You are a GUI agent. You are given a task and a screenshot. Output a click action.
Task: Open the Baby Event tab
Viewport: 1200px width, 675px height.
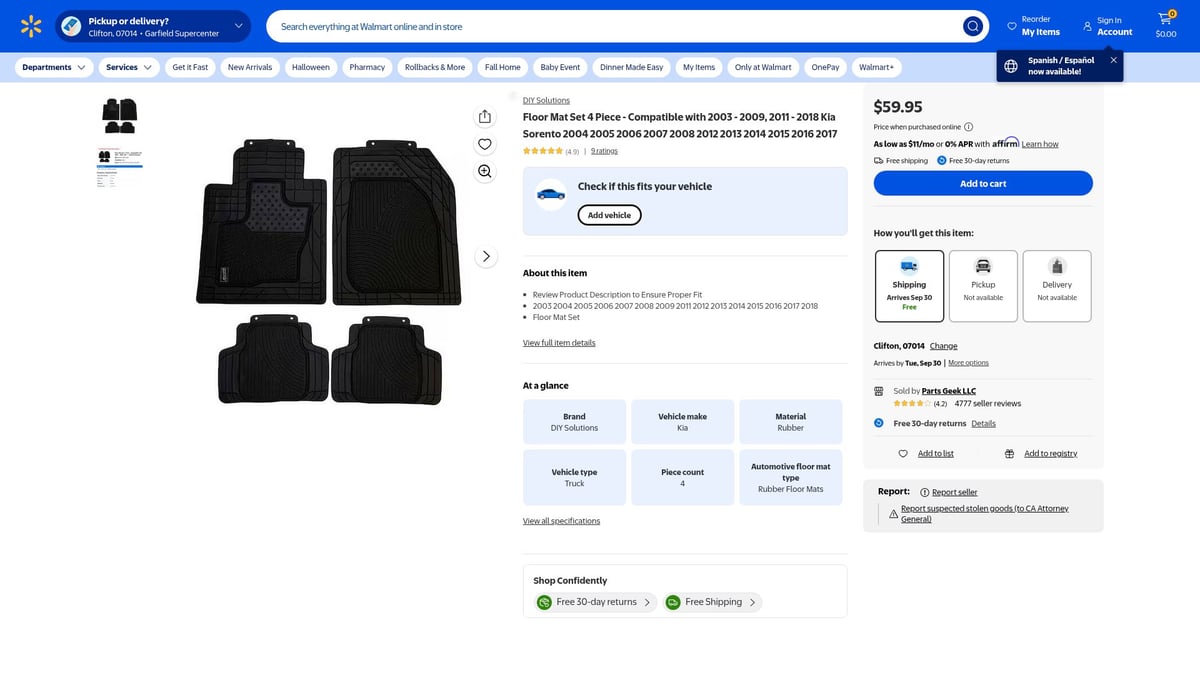(x=560, y=67)
